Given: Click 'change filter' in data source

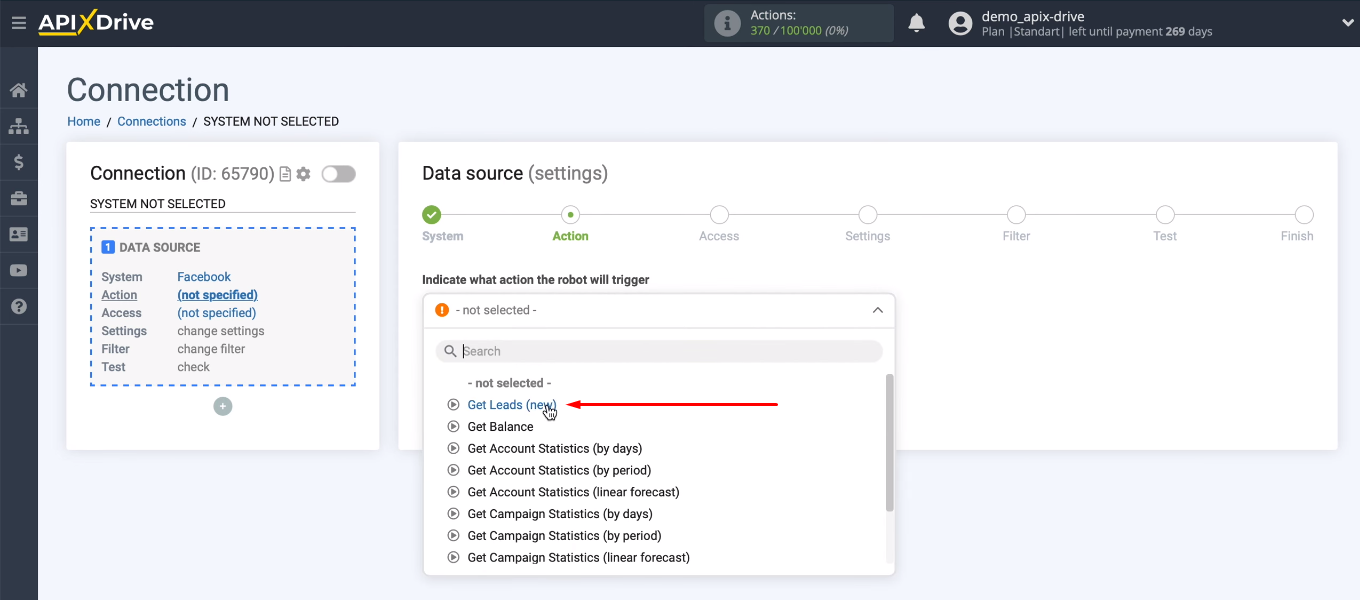Looking at the screenshot, I should [211, 349].
